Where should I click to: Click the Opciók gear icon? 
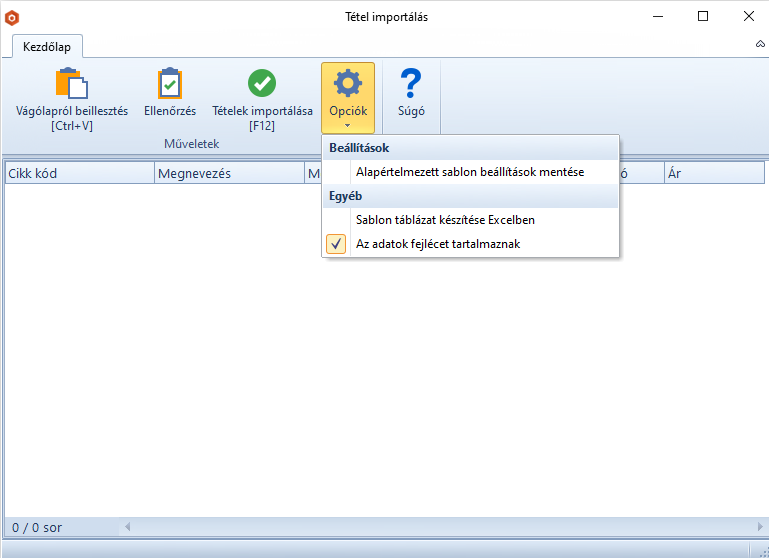pyautogui.click(x=348, y=84)
